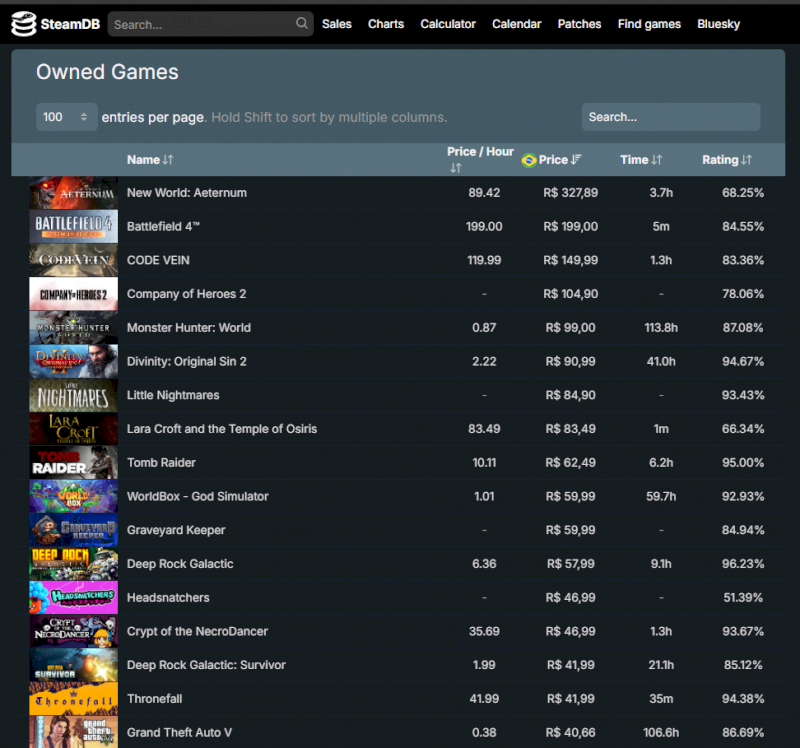Go to the Calculator page
The width and height of the screenshot is (800, 748).
(448, 24)
